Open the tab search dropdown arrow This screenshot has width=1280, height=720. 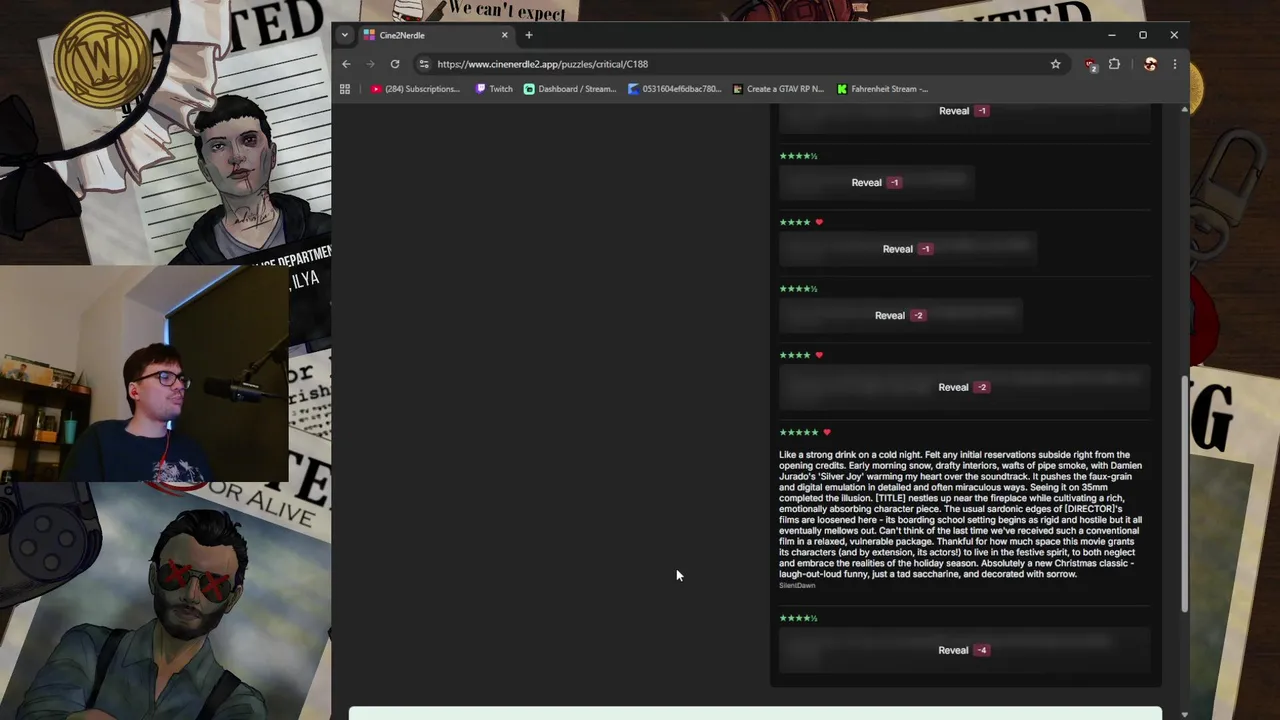(x=345, y=35)
